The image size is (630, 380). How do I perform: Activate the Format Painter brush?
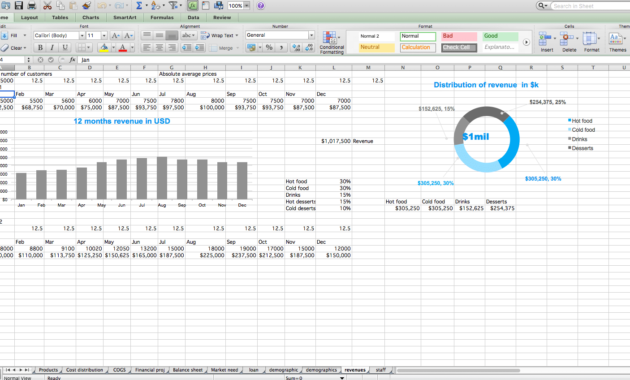(86, 5)
